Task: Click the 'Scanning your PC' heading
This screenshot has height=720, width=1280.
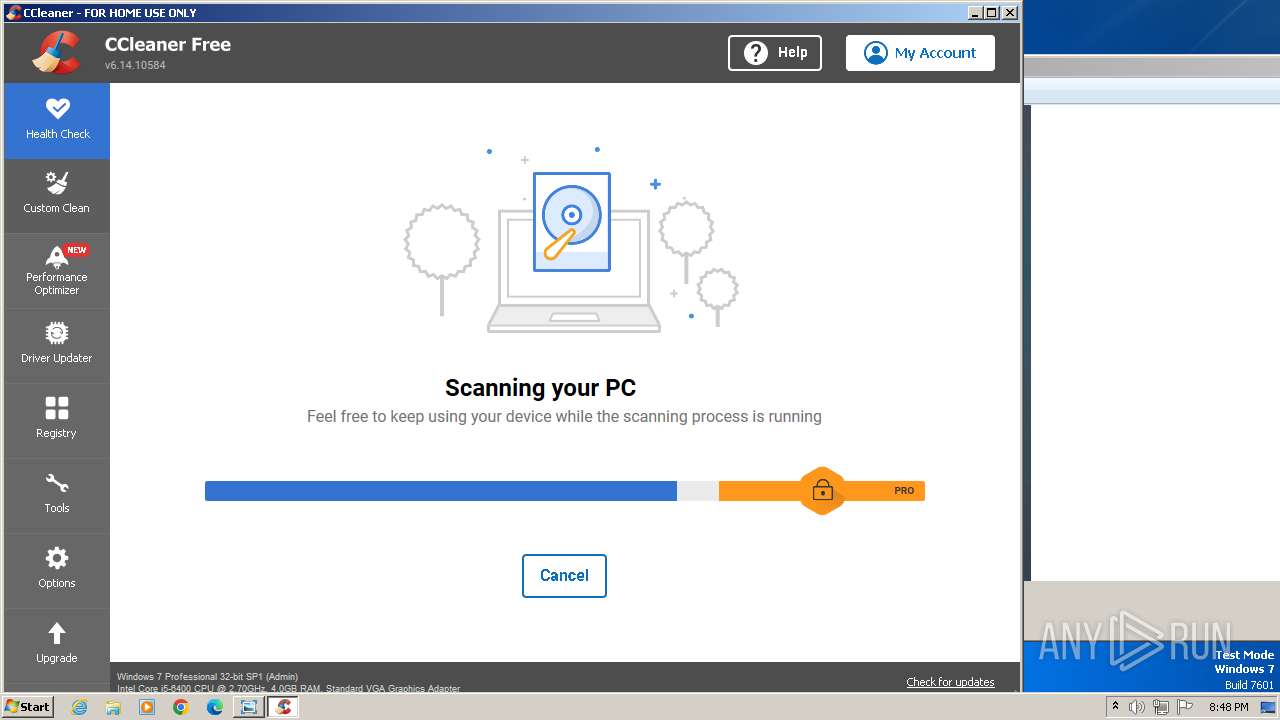Action: coord(540,388)
